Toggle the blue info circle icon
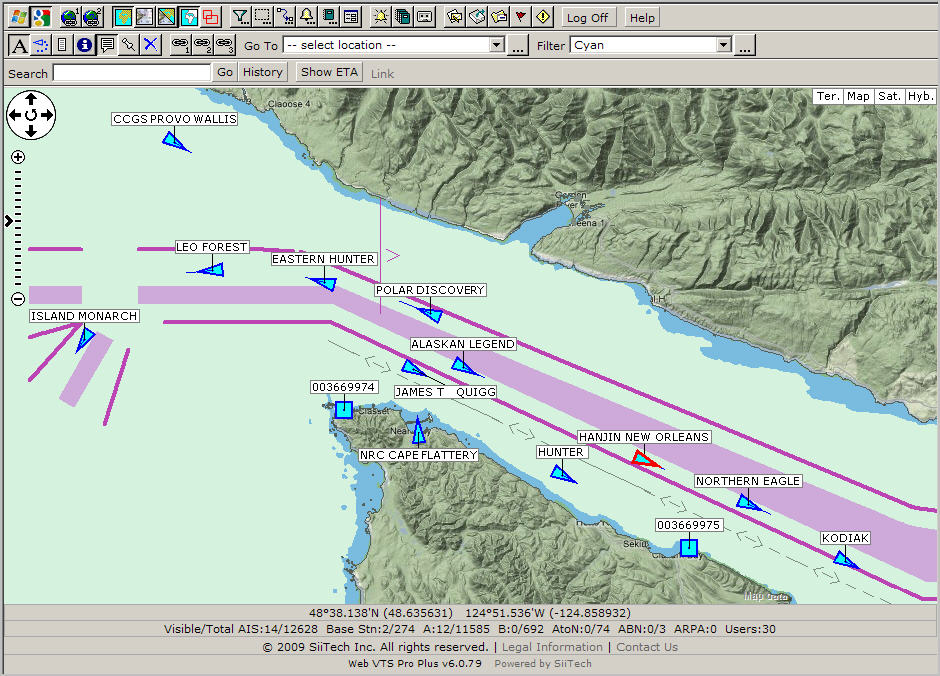 (x=85, y=45)
